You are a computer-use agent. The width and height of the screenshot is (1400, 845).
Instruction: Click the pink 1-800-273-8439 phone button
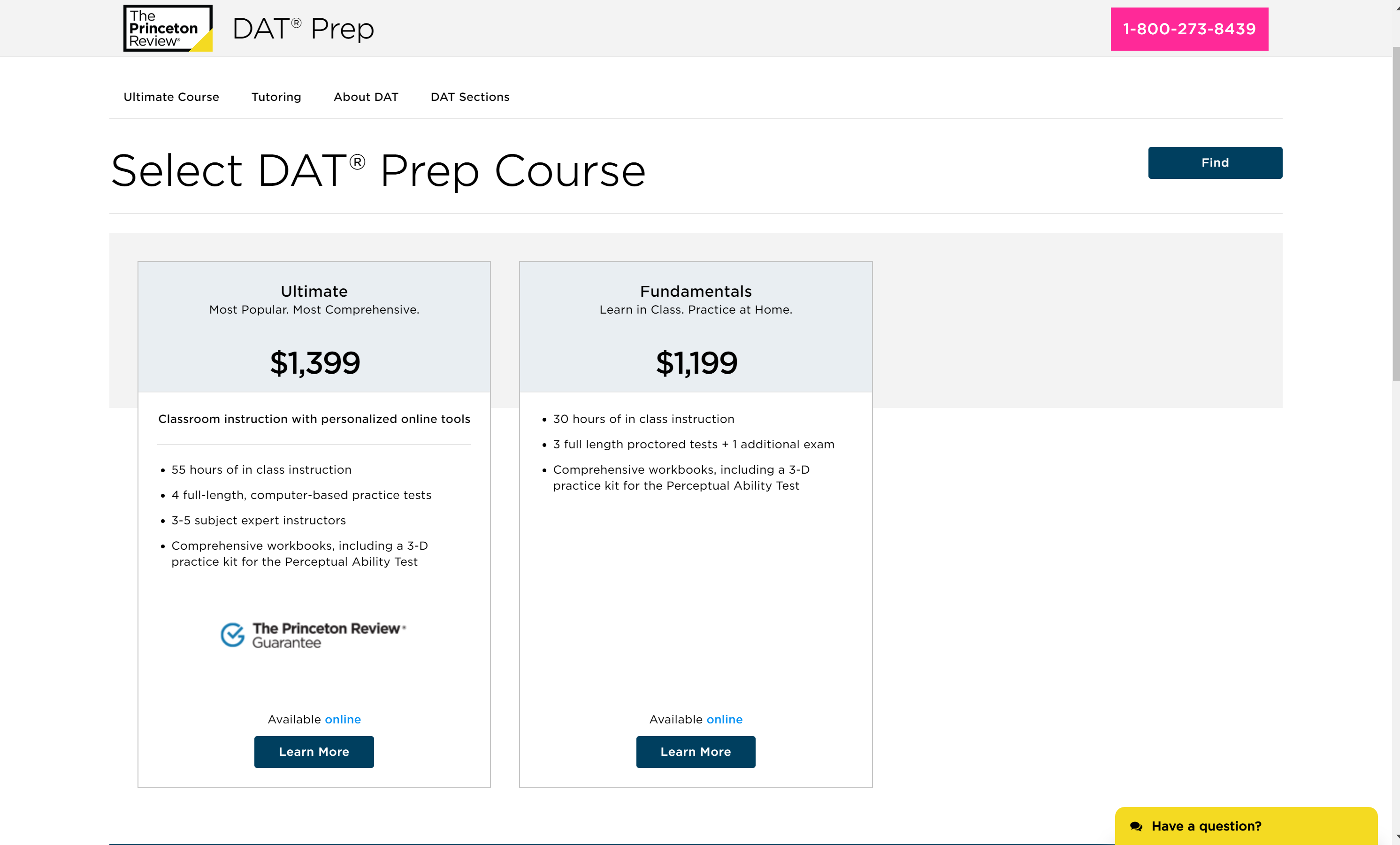pyautogui.click(x=1189, y=29)
